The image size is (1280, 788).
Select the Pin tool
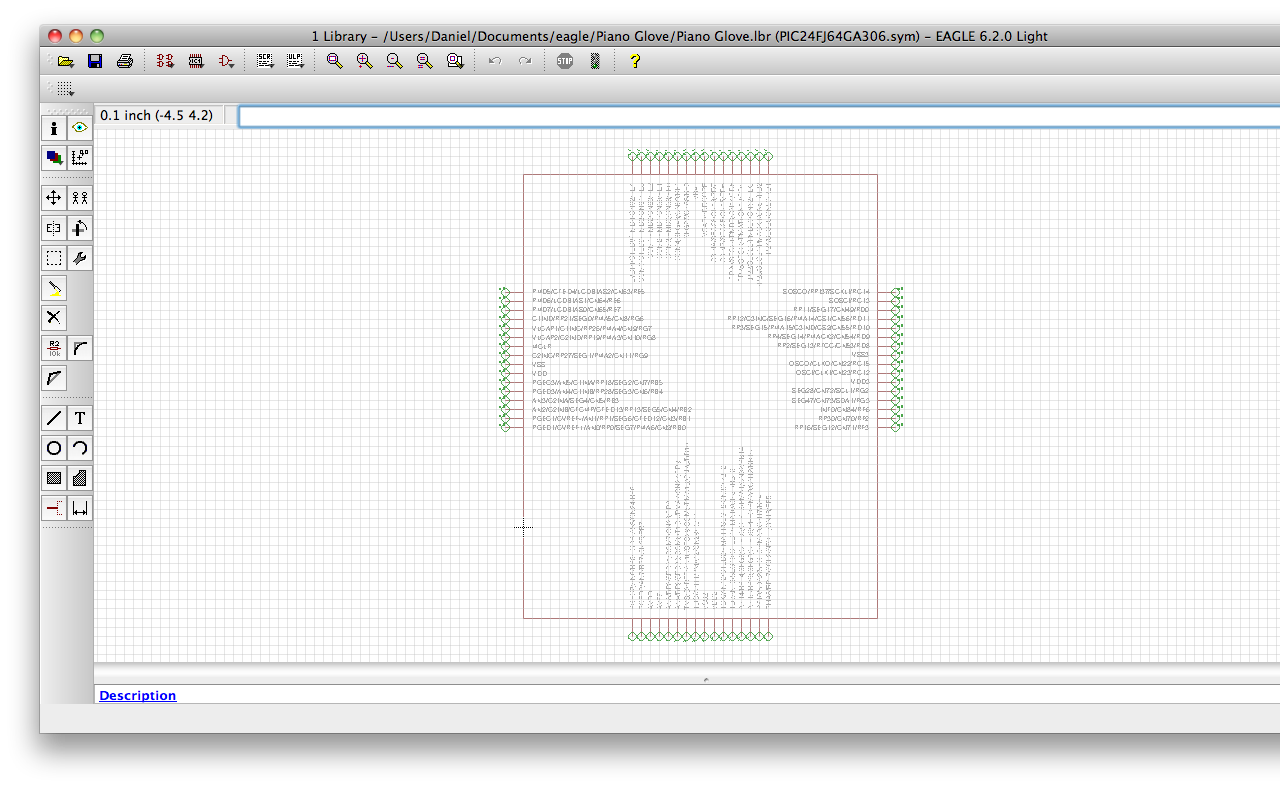[x=54, y=508]
